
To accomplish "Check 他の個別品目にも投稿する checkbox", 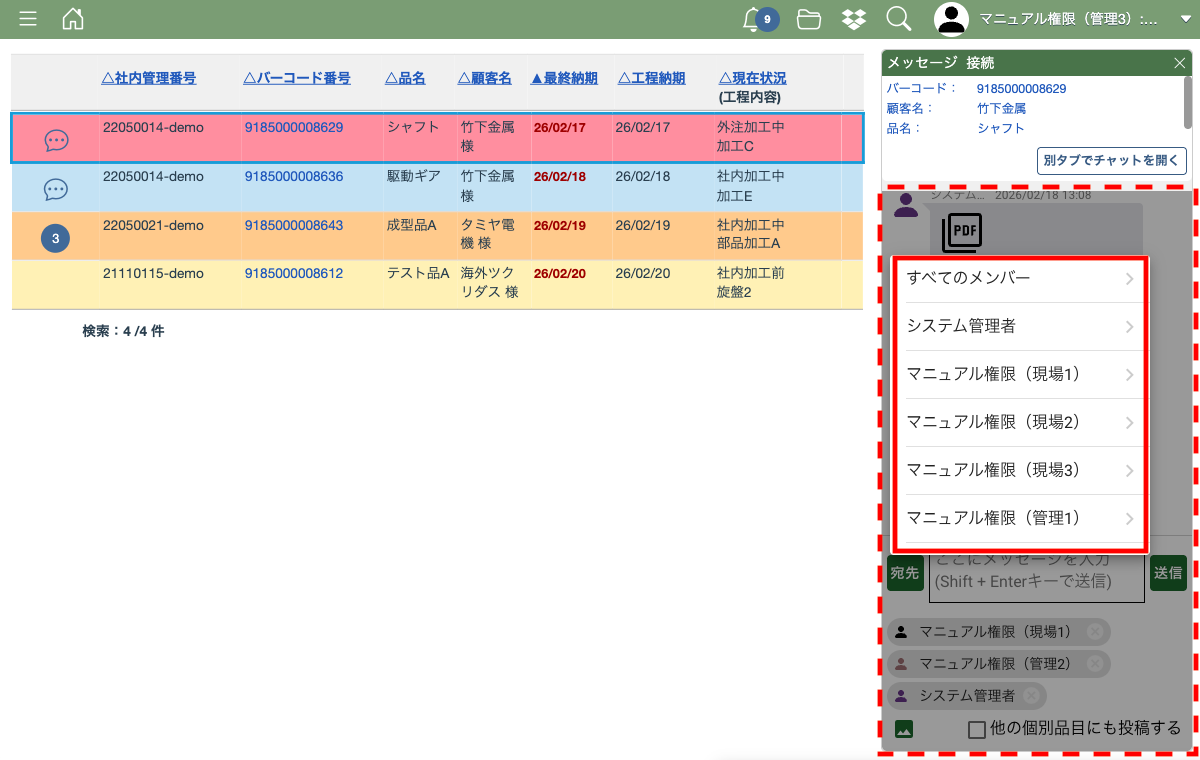I will 977,730.
